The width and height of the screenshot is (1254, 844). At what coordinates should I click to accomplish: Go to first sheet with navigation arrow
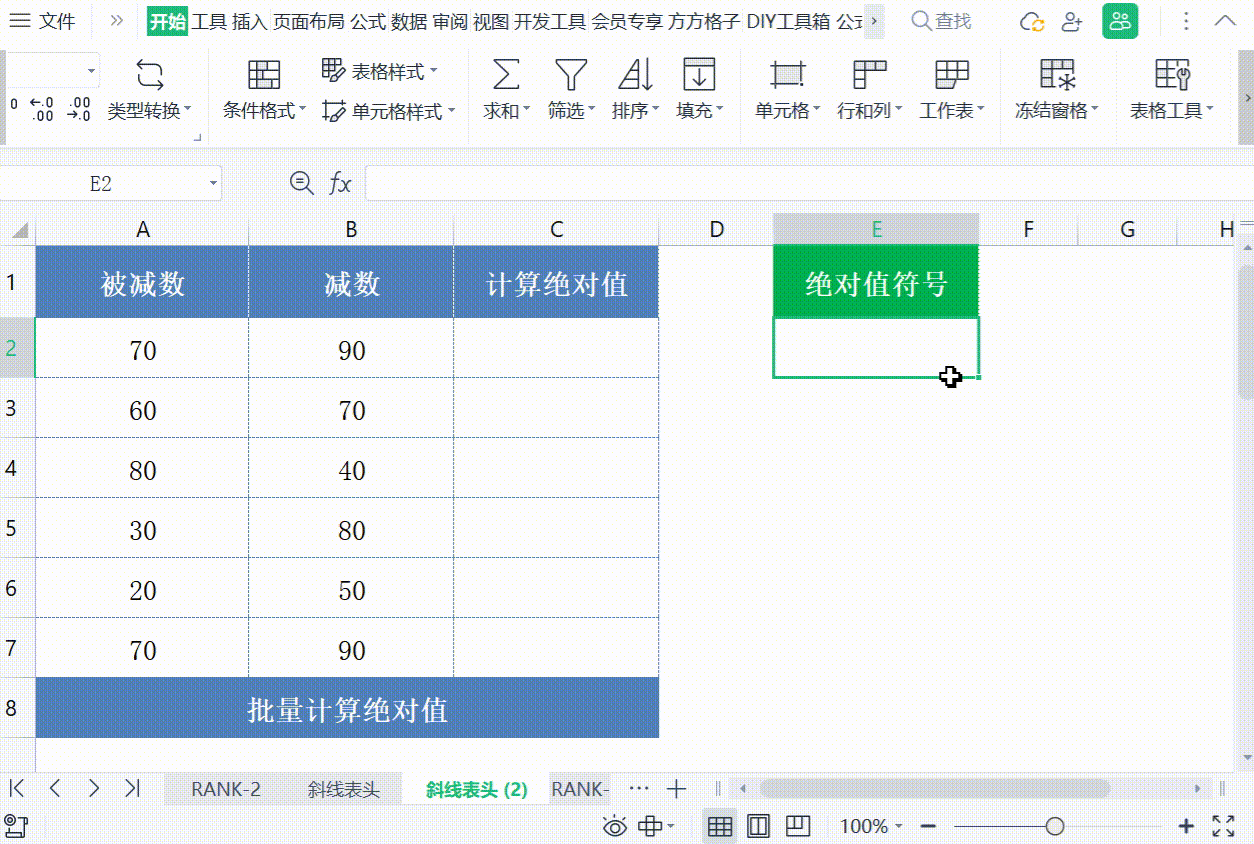coord(17,788)
